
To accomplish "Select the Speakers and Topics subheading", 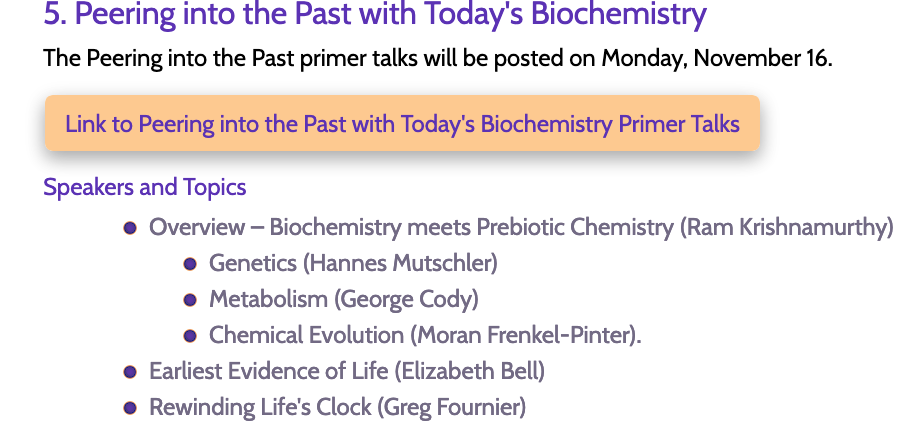I will (x=145, y=187).
